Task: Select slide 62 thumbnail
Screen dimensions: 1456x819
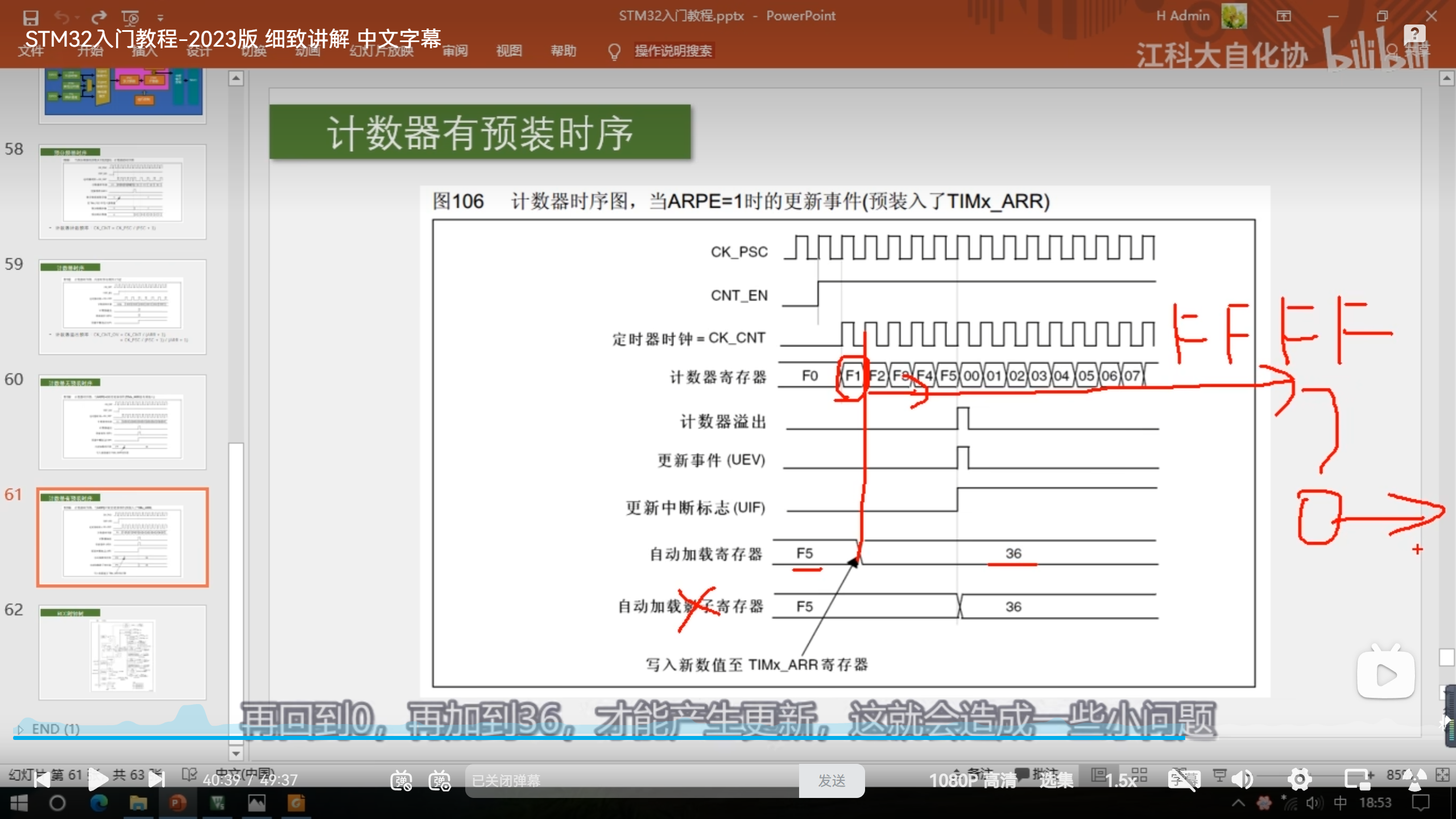Action: pos(122,652)
